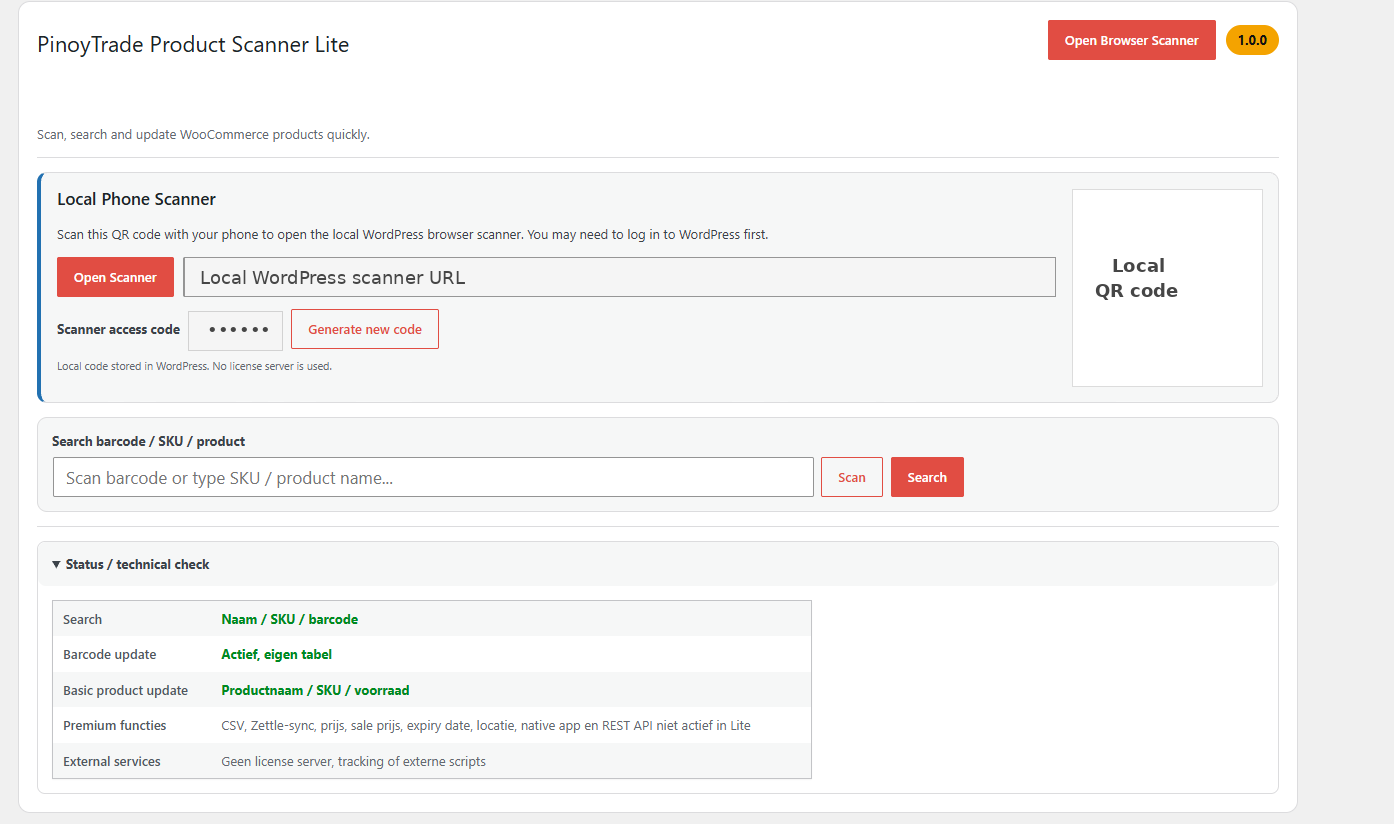Click the 1.0.0 version badge
The height and width of the screenshot is (824, 1394).
pyautogui.click(x=1252, y=40)
